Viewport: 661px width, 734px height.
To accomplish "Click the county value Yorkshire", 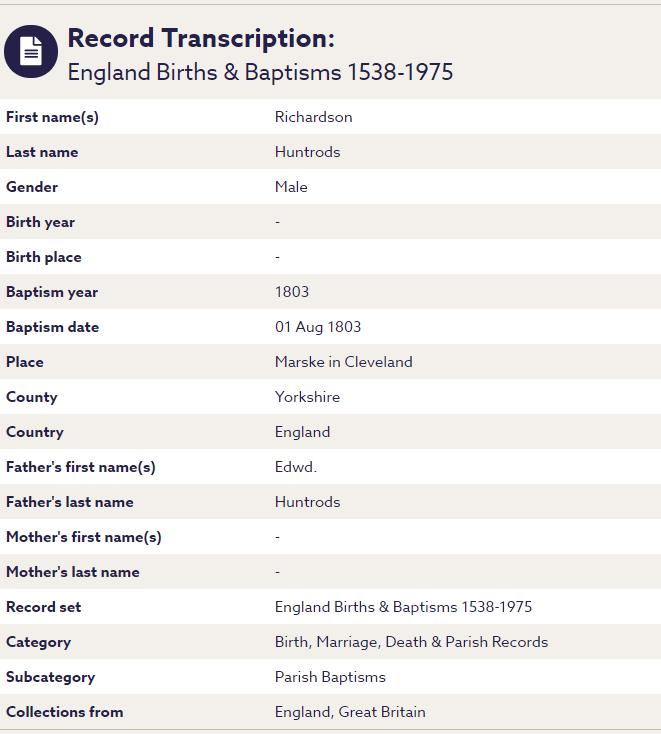I will [x=307, y=397].
